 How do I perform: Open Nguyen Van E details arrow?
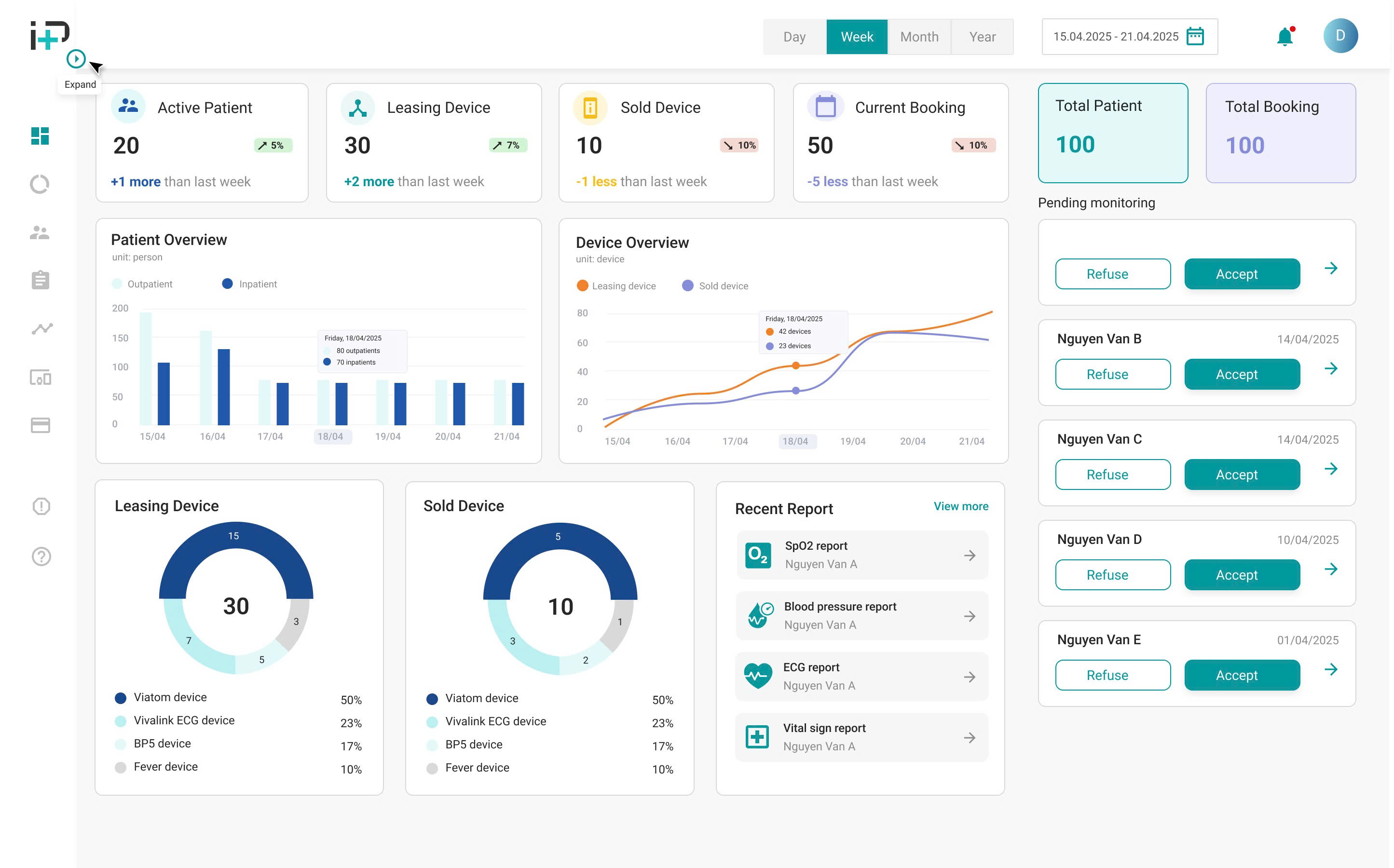click(x=1331, y=669)
